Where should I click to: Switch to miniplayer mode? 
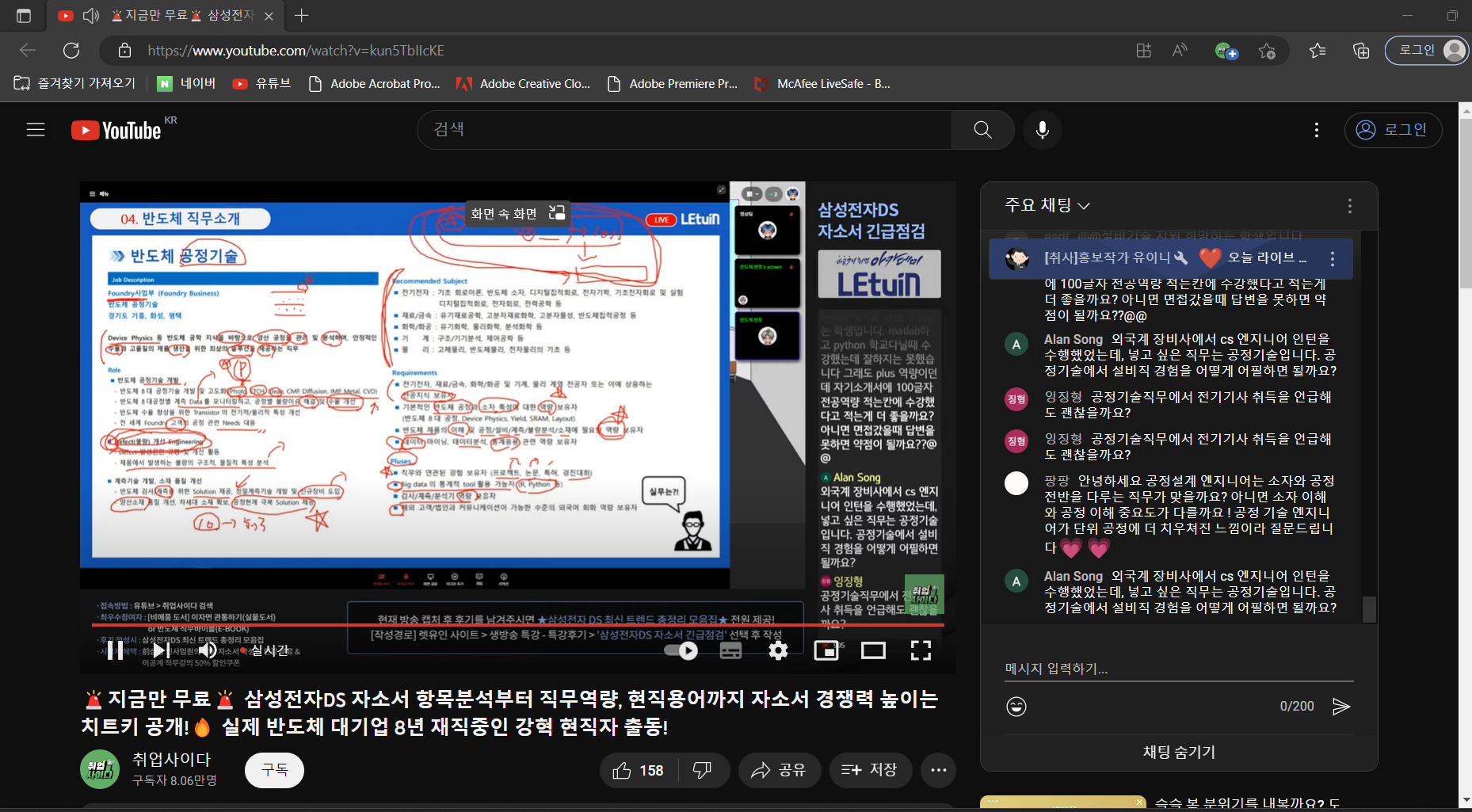tap(826, 651)
